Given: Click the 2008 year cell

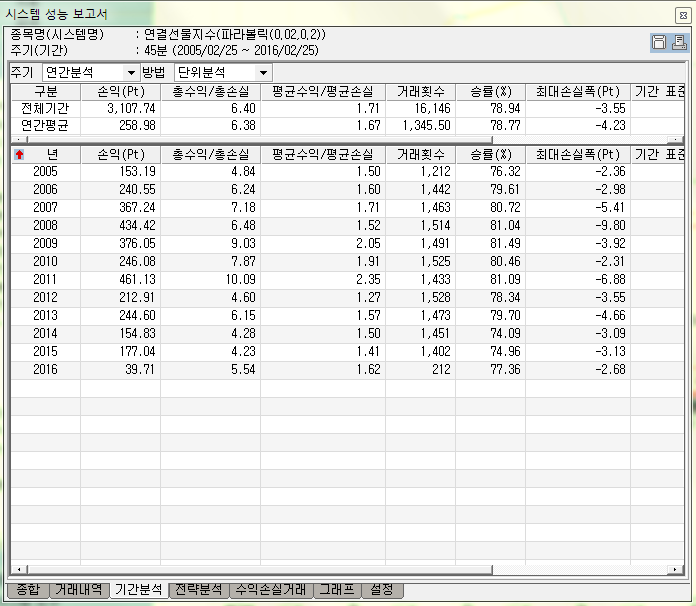Looking at the screenshot, I should coord(45,226).
